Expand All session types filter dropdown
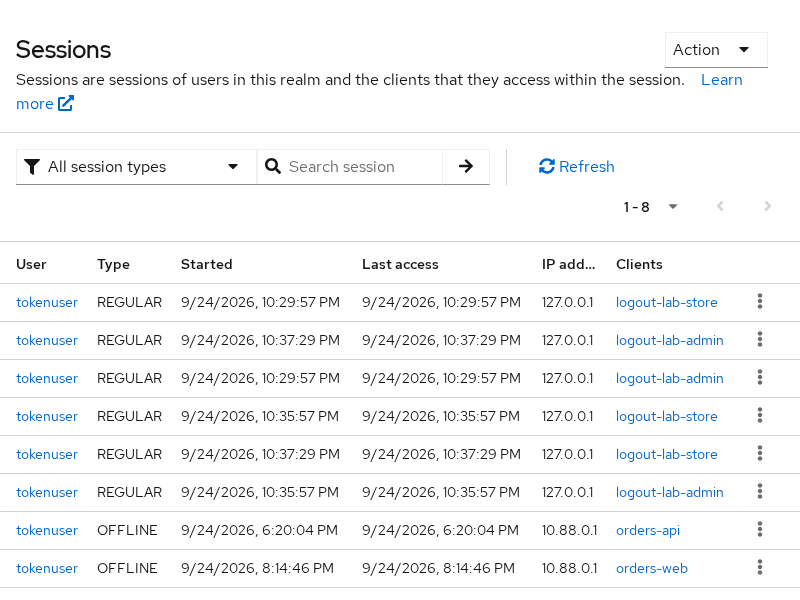The height and width of the screenshot is (600, 800). [136, 167]
